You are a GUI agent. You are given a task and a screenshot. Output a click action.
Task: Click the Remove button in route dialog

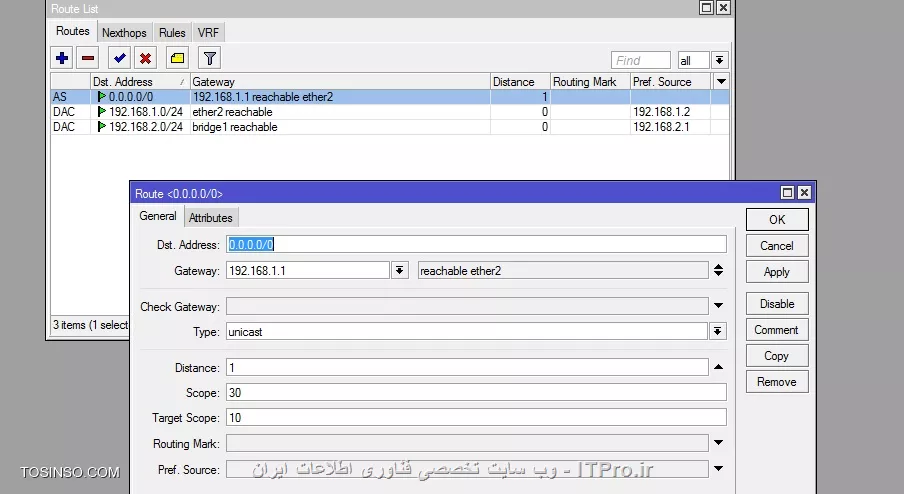coord(777,382)
